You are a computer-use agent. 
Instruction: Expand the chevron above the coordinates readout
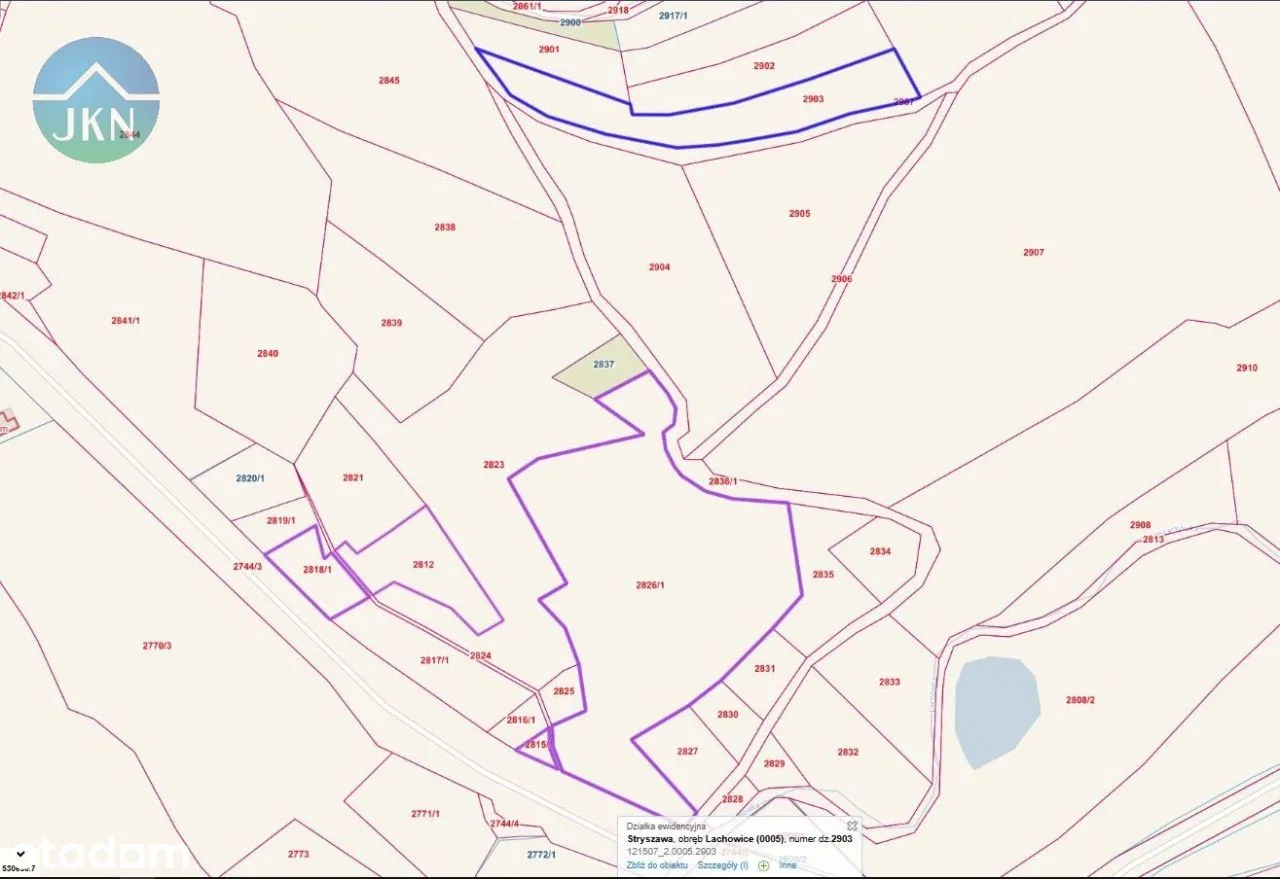pos(21,853)
